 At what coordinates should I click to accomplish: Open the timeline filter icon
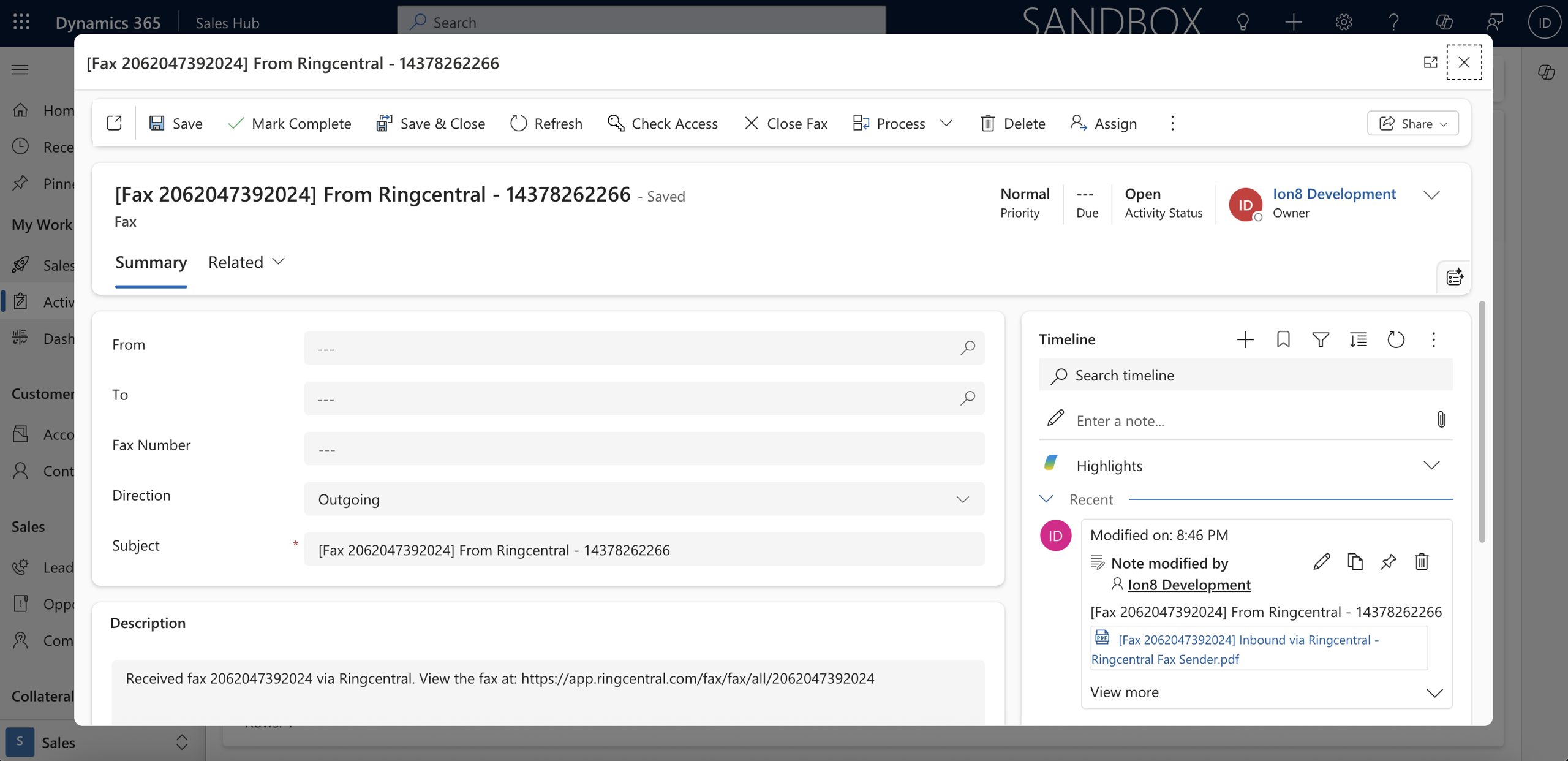pos(1321,339)
